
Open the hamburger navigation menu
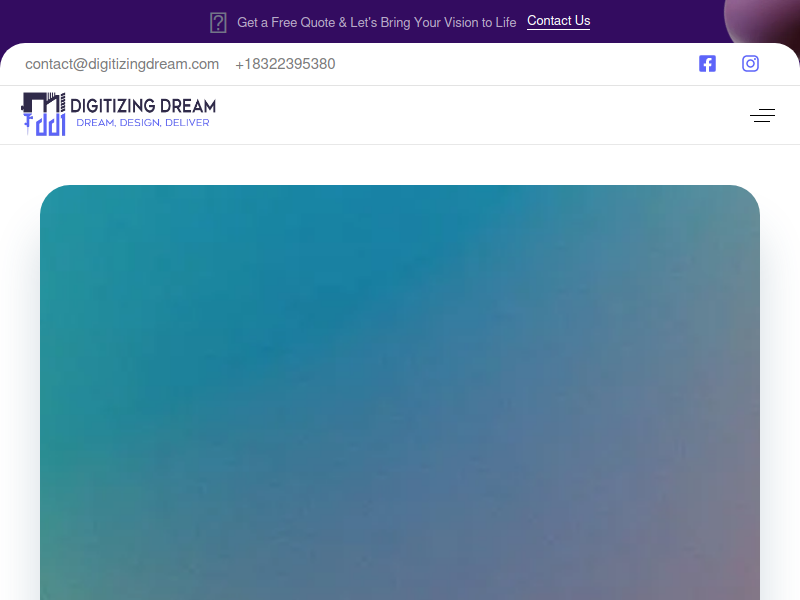coord(762,115)
